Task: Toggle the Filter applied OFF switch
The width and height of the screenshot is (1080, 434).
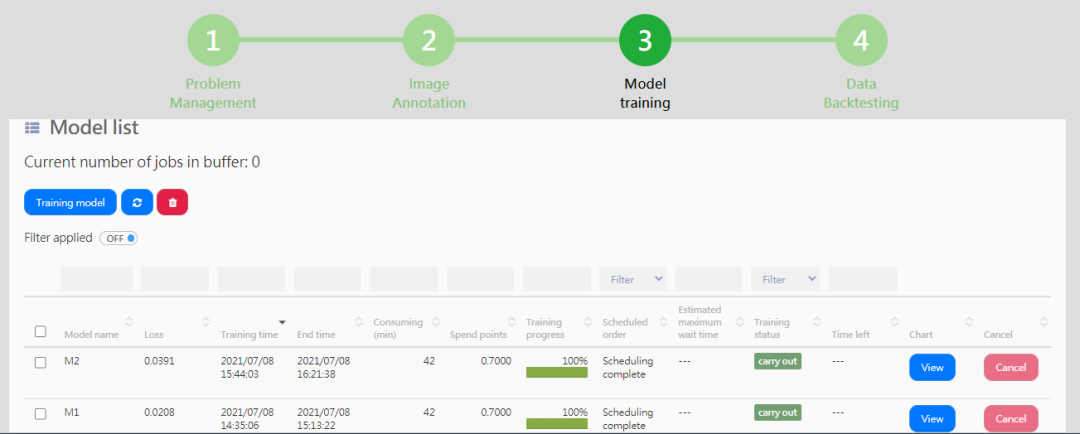Action: pyautogui.click(x=119, y=238)
